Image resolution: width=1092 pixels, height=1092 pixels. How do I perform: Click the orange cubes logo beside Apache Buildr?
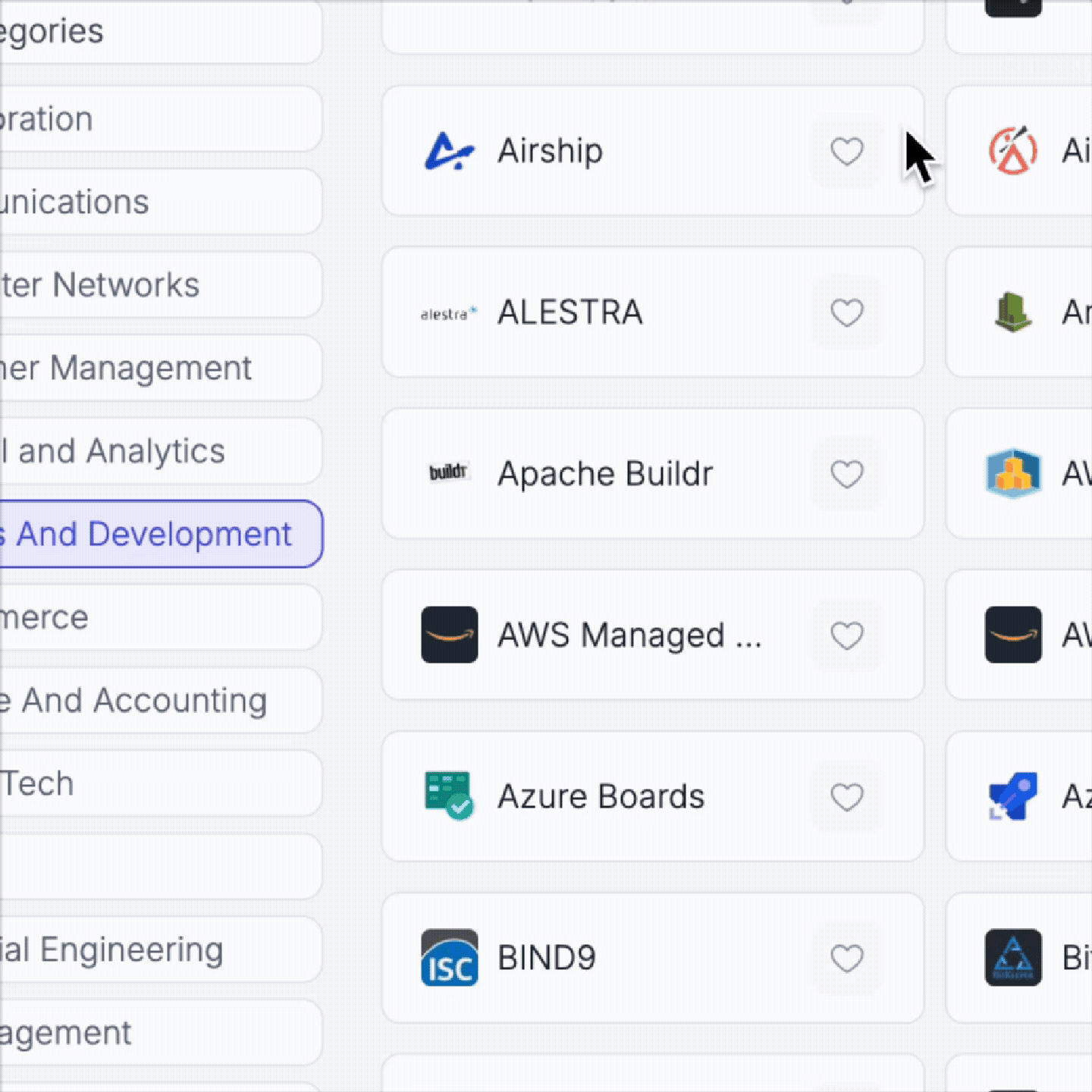click(1013, 474)
